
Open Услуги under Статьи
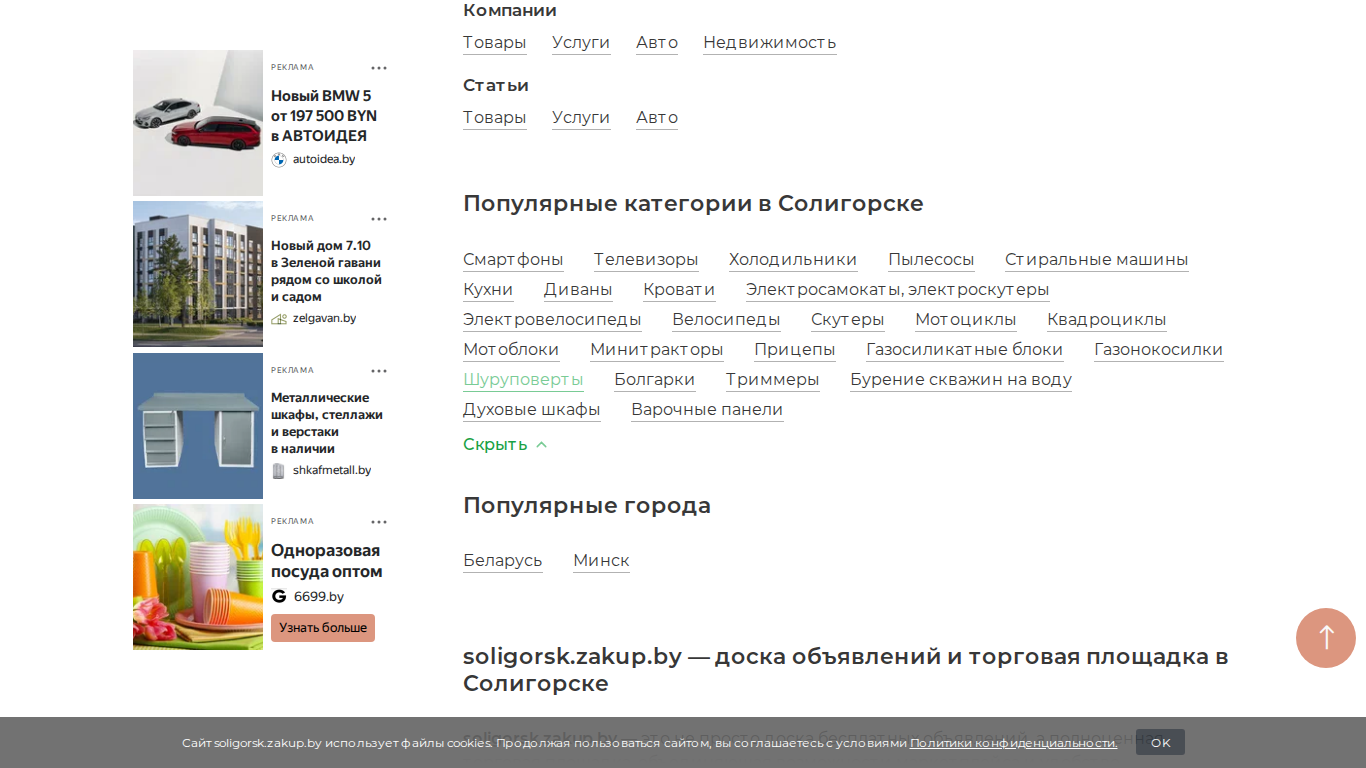pos(581,117)
